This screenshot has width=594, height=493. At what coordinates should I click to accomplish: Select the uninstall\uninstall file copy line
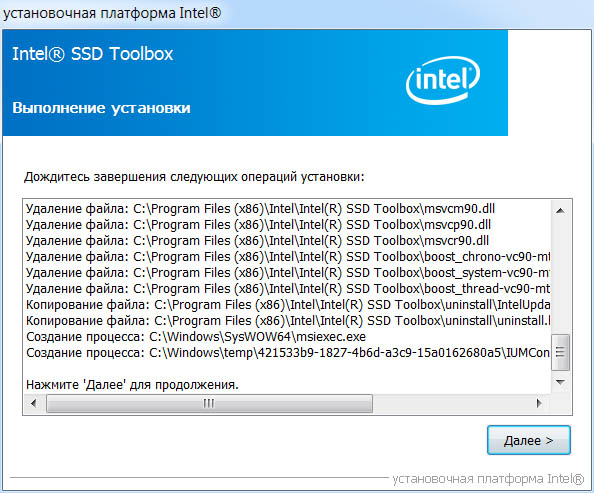(288, 321)
